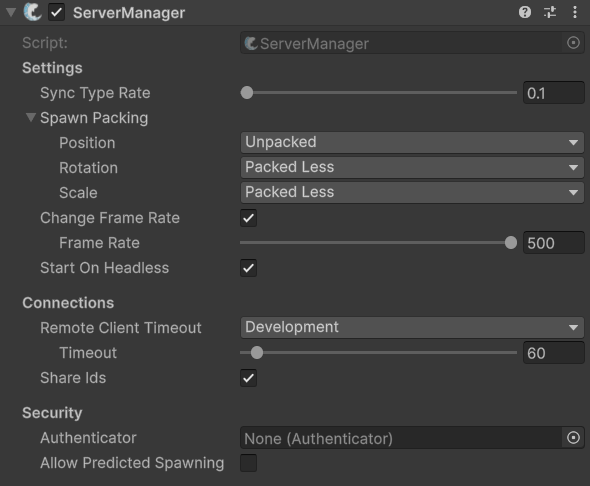590x486 pixels.
Task: Uncheck Start On Headless
Action: (249, 268)
